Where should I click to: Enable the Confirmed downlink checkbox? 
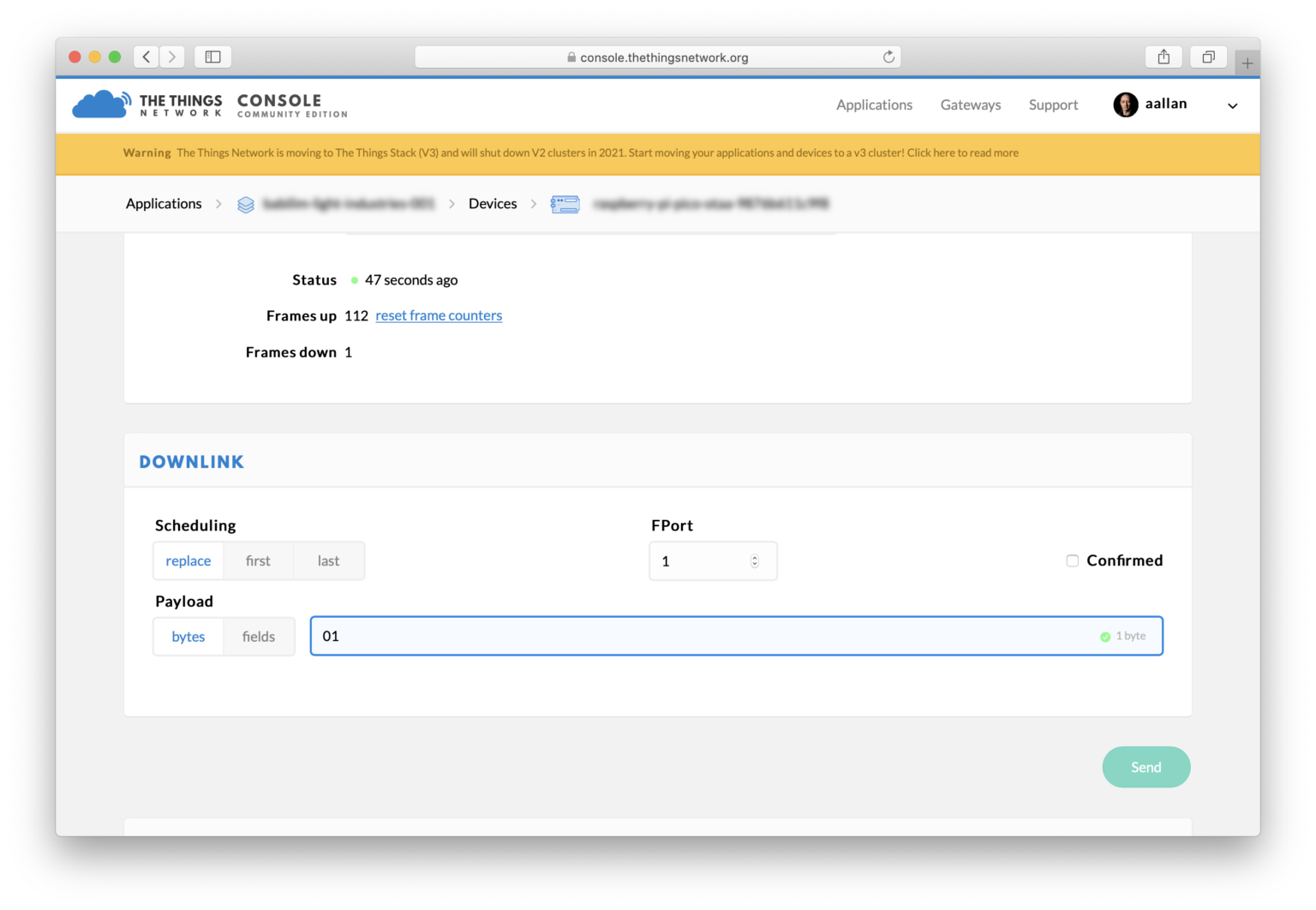1072,560
